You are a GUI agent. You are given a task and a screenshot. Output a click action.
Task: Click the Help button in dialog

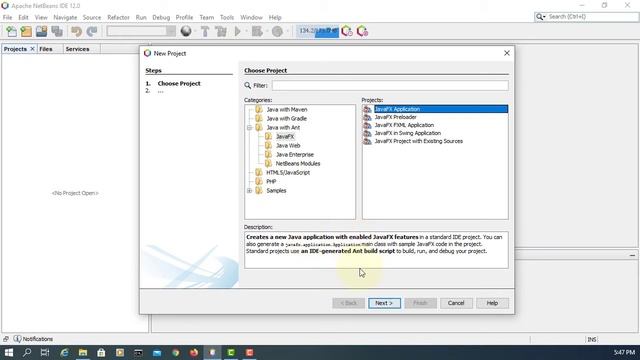coord(492,303)
